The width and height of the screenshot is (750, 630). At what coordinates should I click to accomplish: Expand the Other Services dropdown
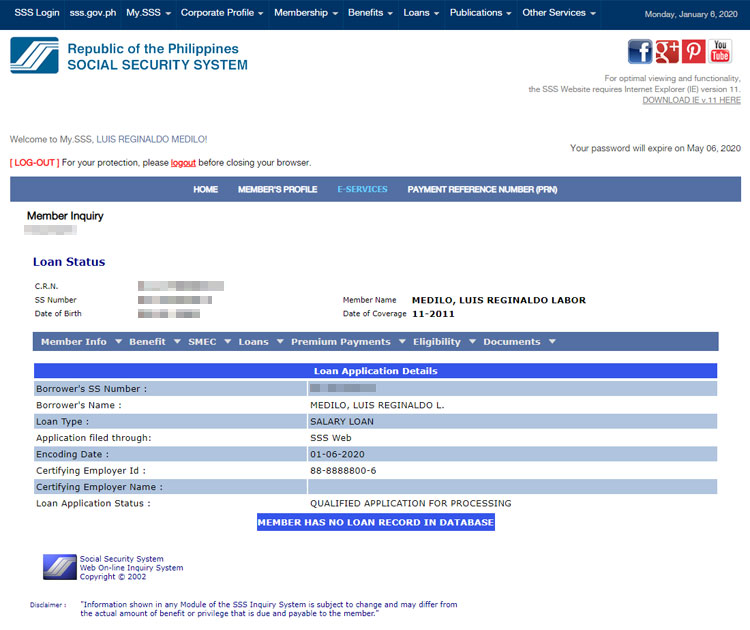point(559,13)
